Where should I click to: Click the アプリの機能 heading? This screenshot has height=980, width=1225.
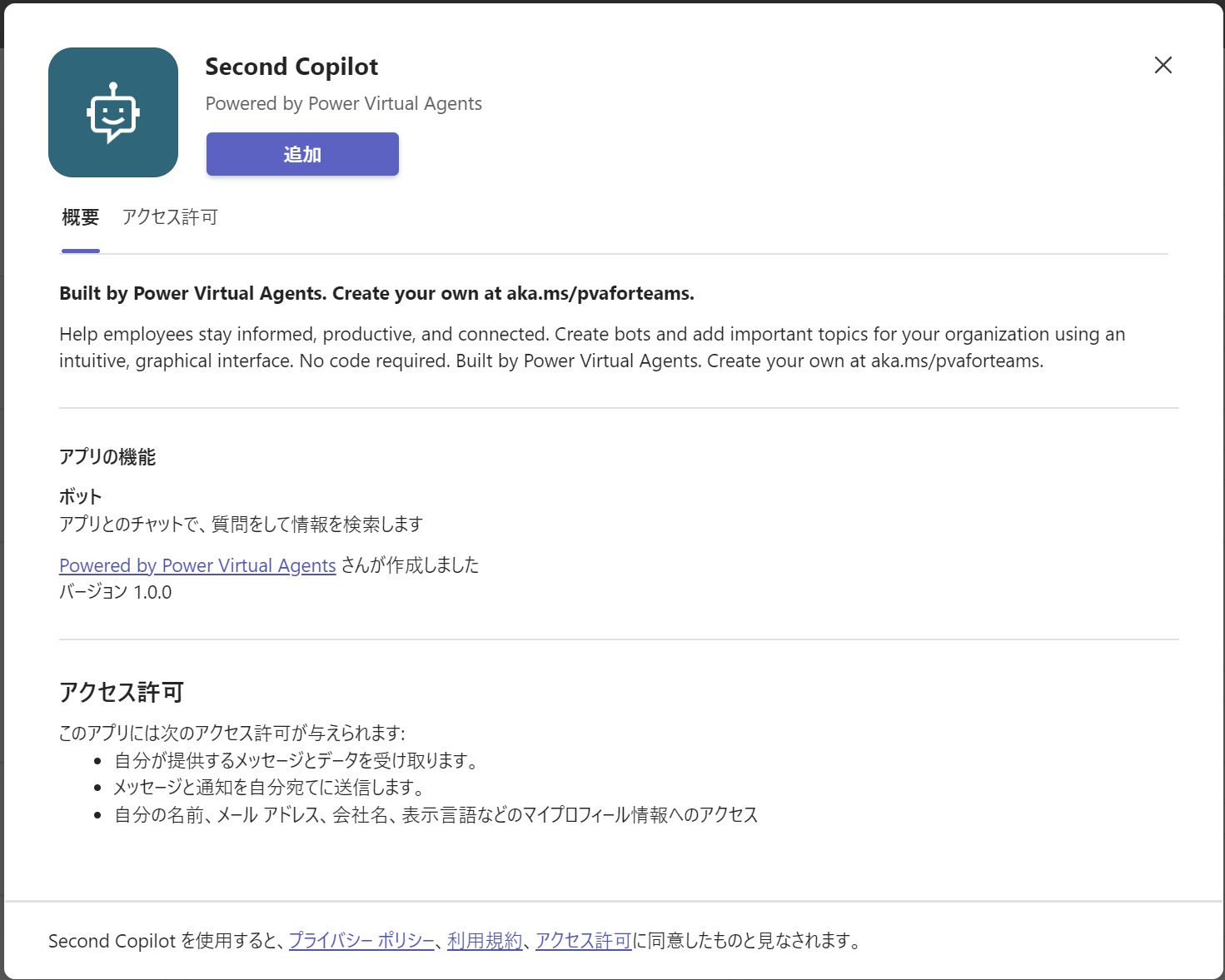coord(107,457)
